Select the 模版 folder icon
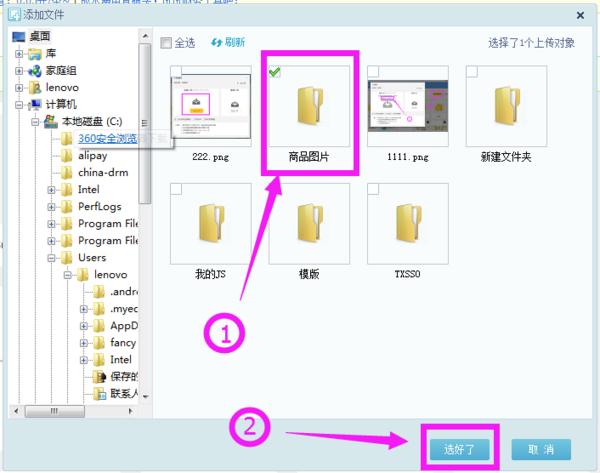Image resolution: width=600 pixels, height=473 pixels. click(308, 222)
